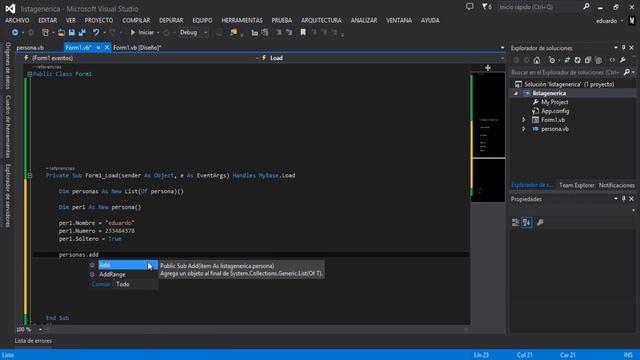Switch IntelliSense to the Todo tab
The image size is (640, 360).
[123, 284]
